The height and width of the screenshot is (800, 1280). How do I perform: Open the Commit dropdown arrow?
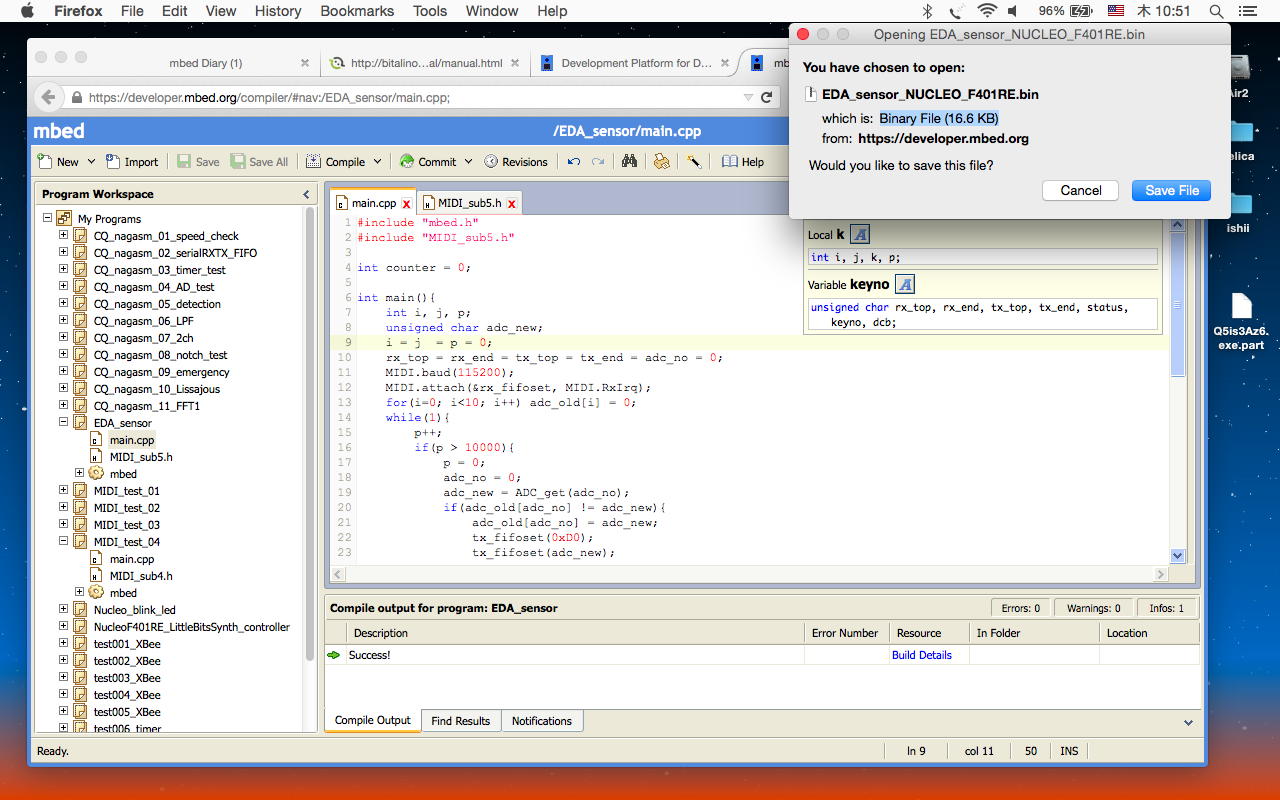tap(467, 162)
